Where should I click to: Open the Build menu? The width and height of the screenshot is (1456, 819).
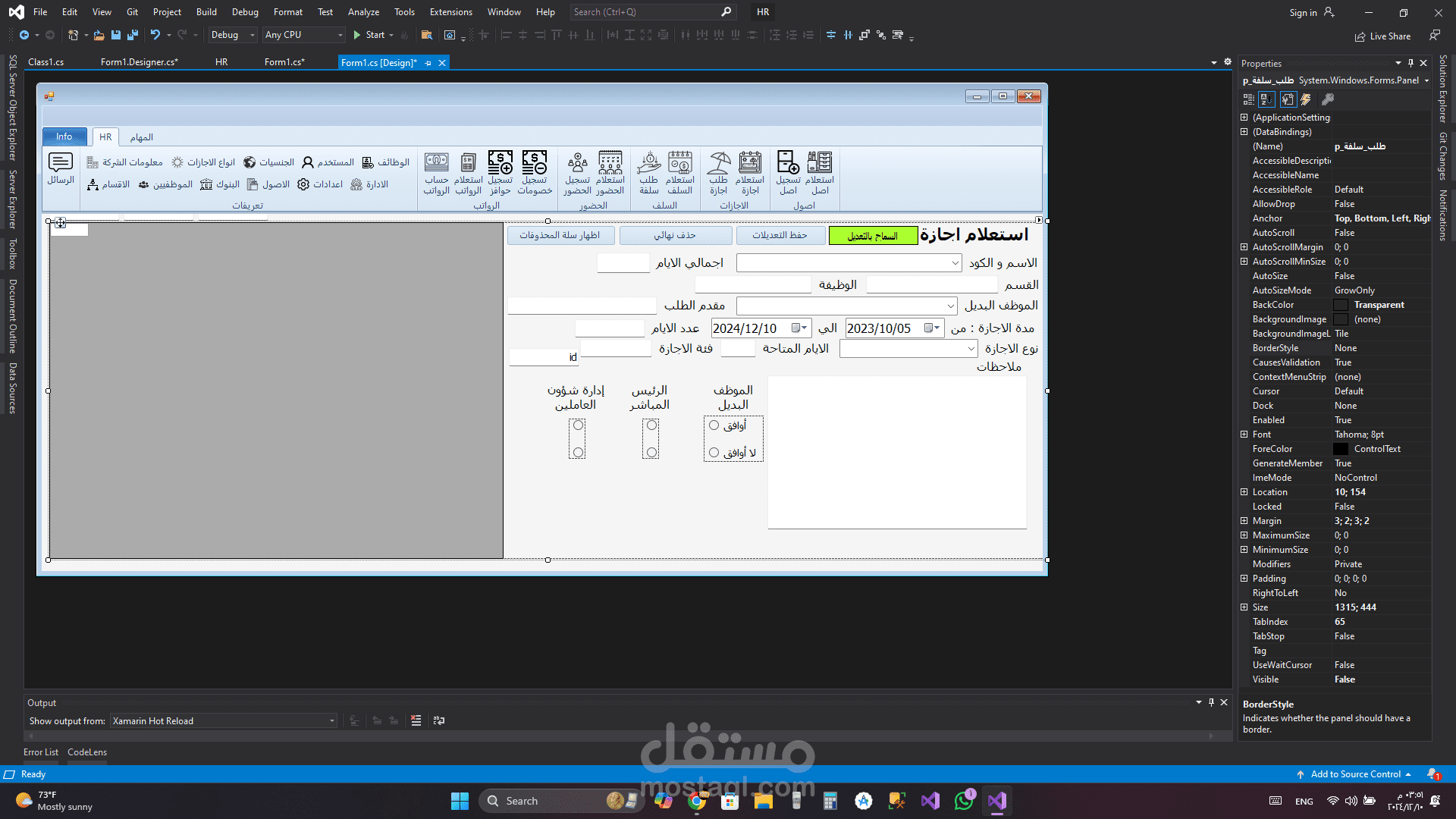206,12
